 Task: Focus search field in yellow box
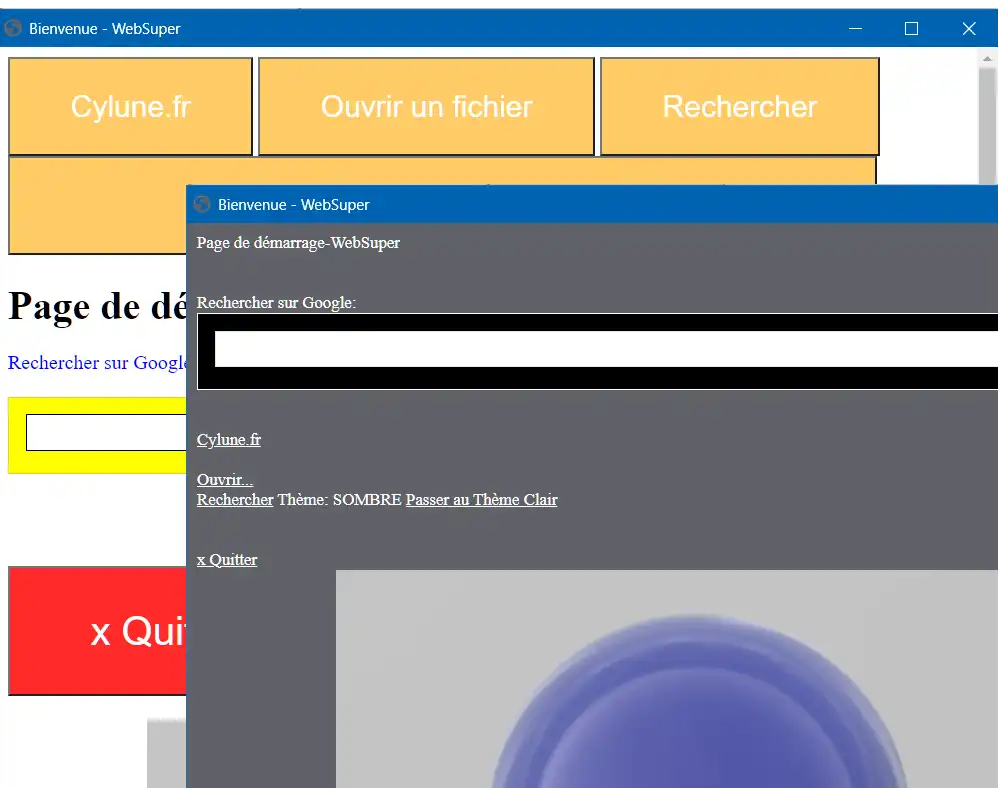click(x=106, y=432)
